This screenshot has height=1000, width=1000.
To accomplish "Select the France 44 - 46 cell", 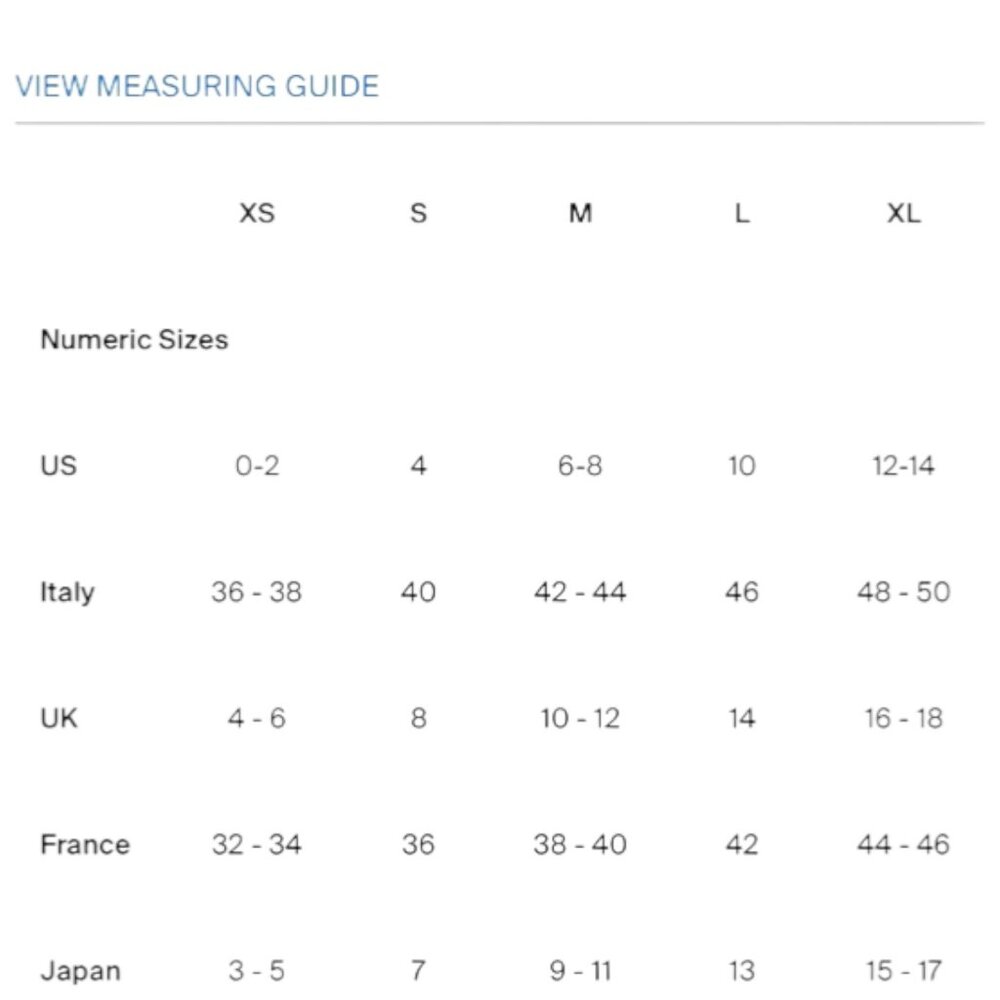I will [x=904, y=845].
